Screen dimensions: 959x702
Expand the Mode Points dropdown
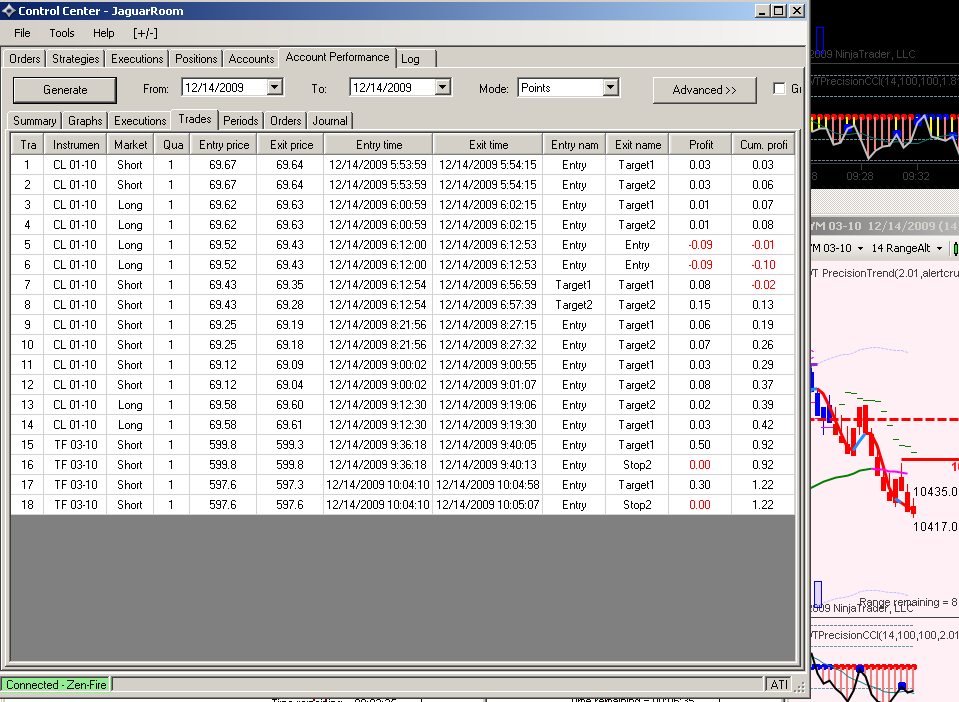click(x=610, y=87)
